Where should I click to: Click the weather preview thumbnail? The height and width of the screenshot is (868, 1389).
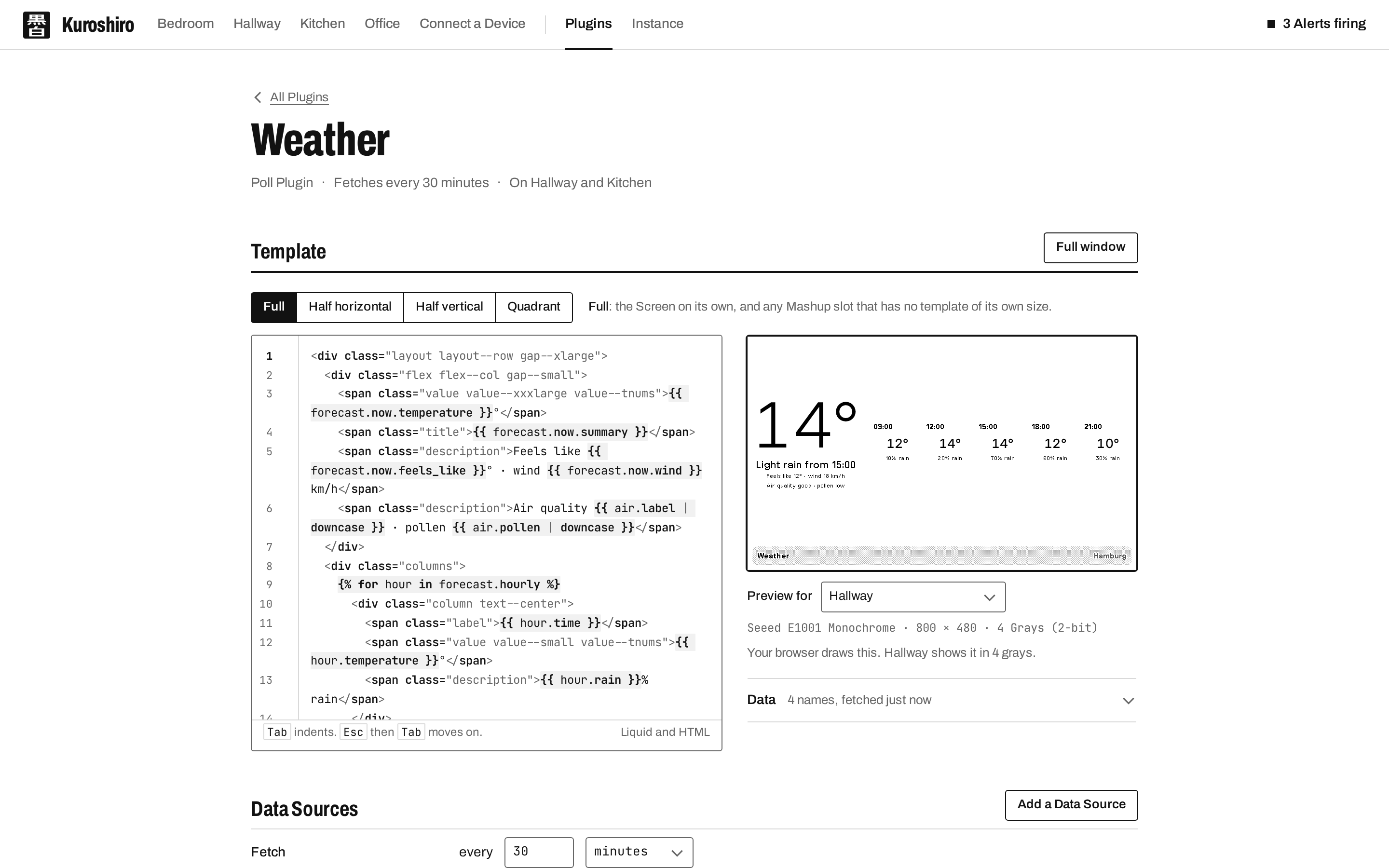pos(941,453)
